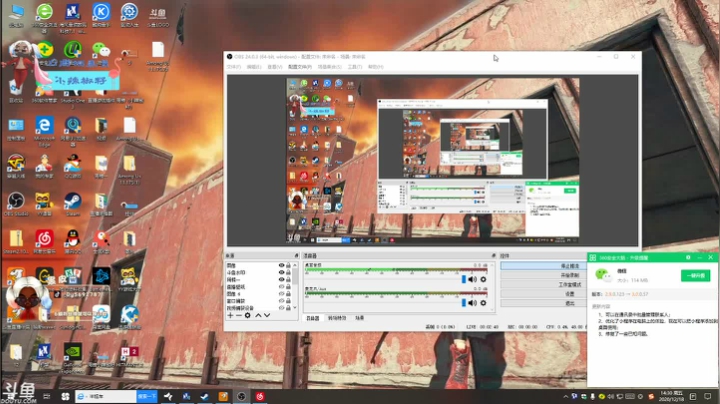720x404 pixels.
Task: Toggle visibility of first 图像 source
Action: (x=281, y=265)
